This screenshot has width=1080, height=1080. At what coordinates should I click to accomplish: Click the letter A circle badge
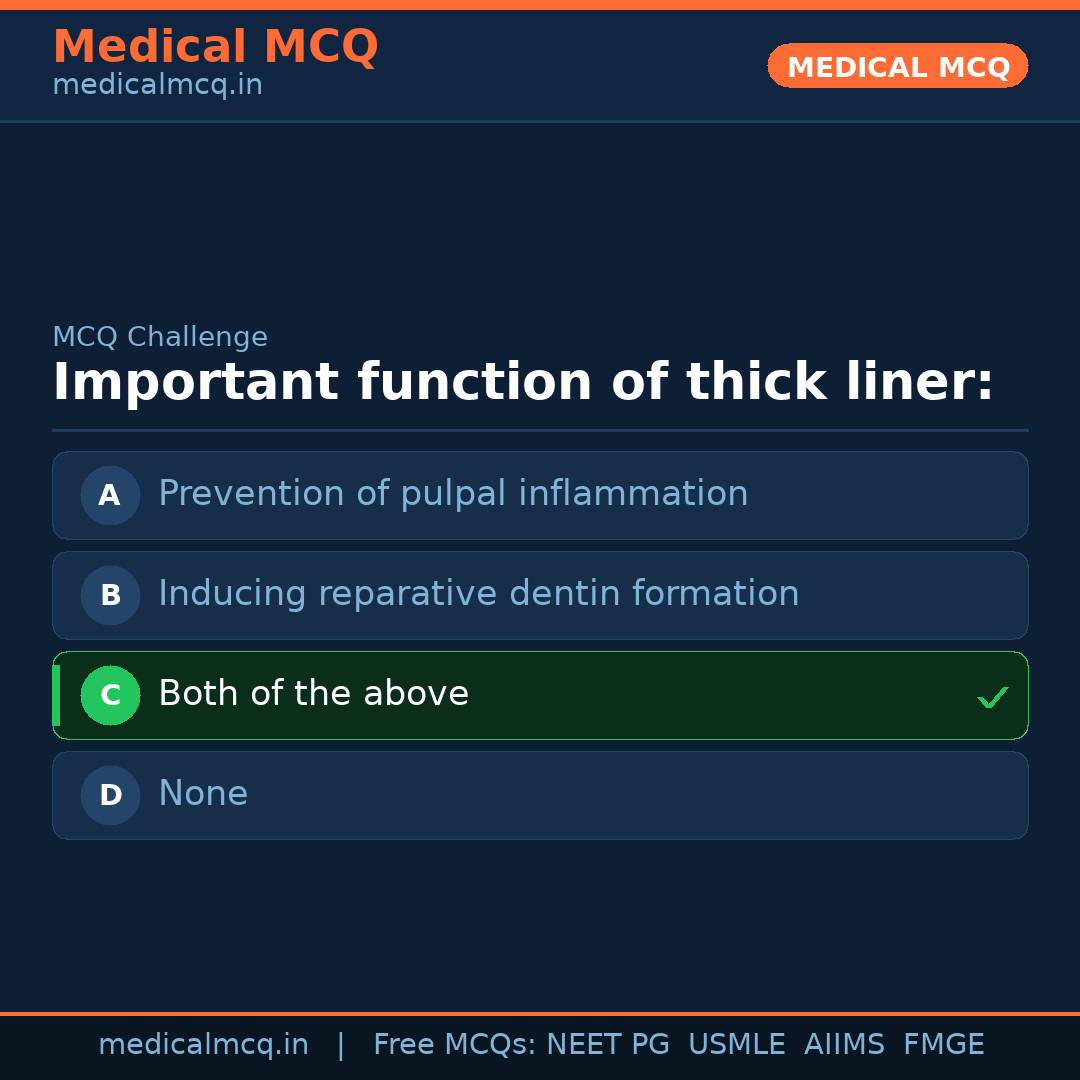[x=110, y=495]
